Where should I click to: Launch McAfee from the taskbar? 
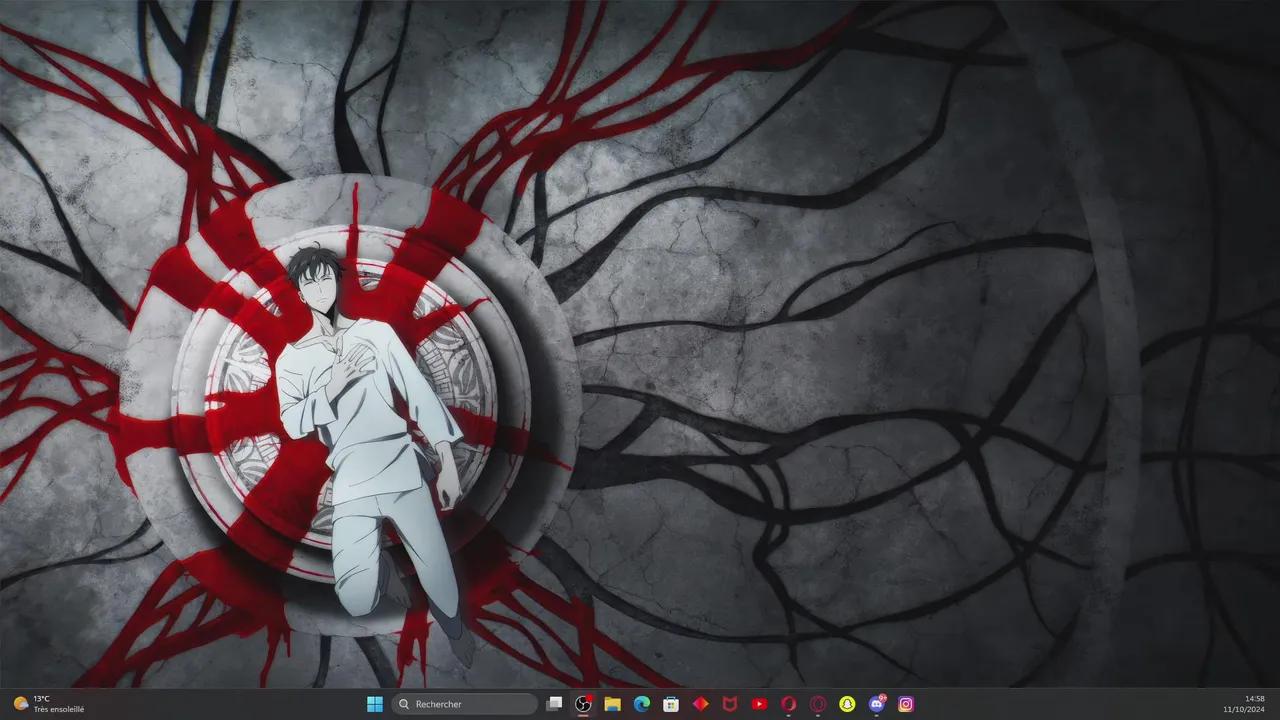coord(730,704)
